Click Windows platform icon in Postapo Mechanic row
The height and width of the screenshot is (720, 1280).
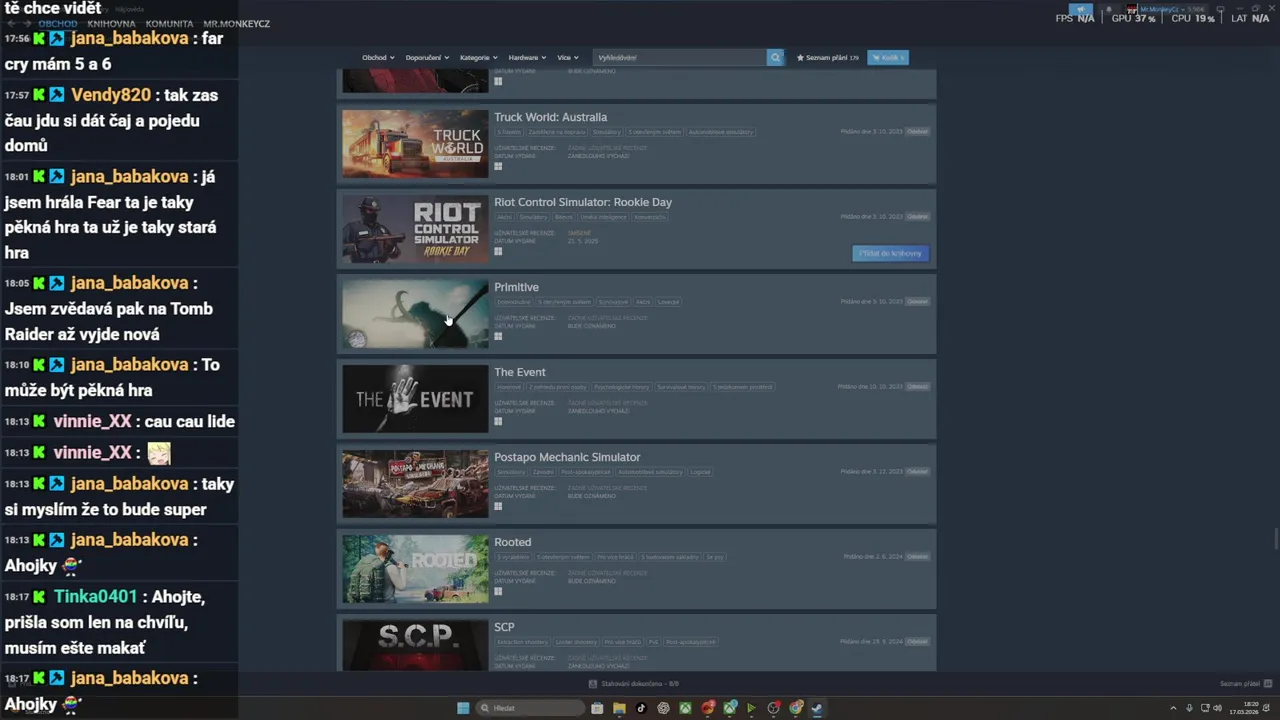click(x=498, y=507)
